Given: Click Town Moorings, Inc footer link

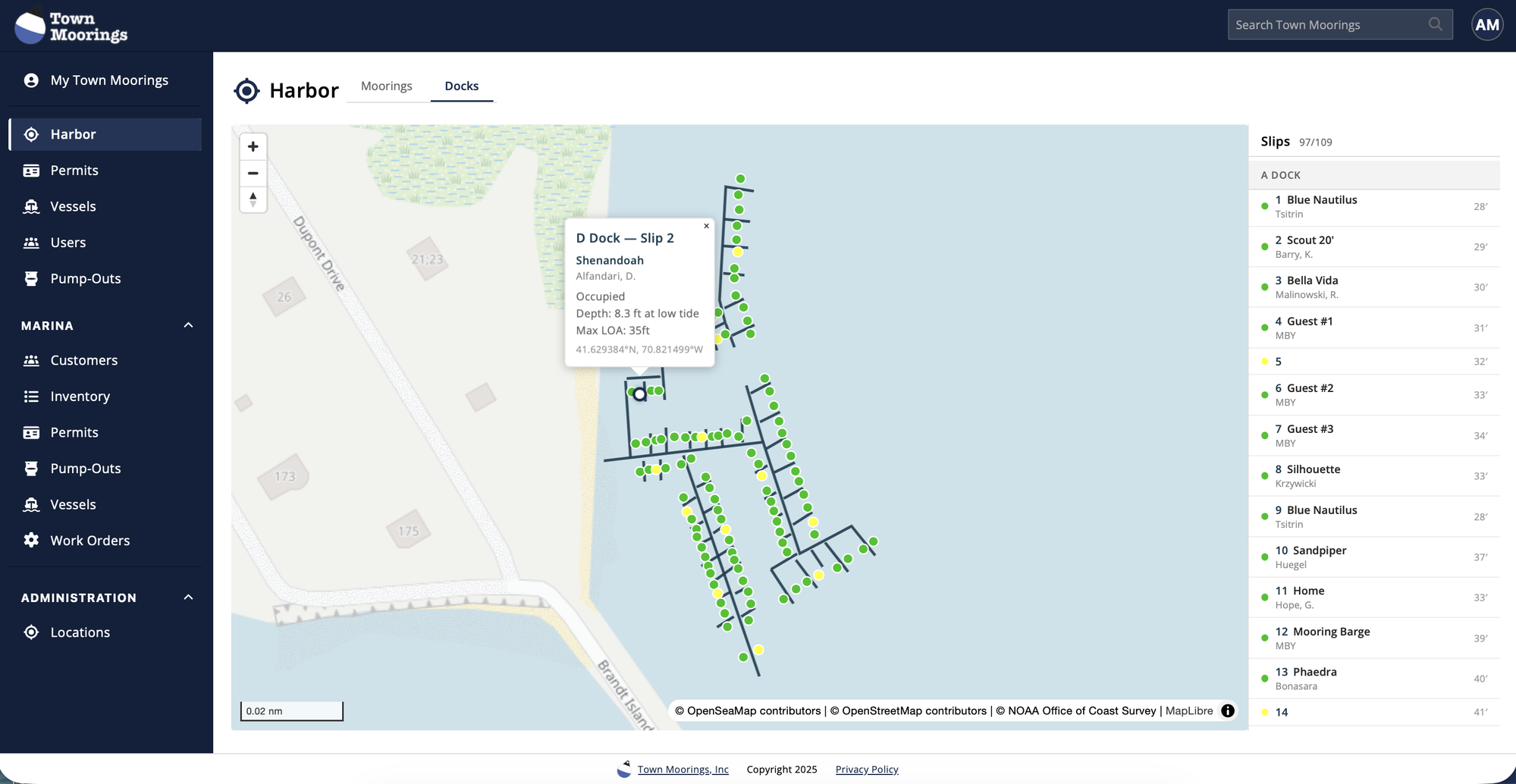Looking at the screenshot, I should 683,769.
